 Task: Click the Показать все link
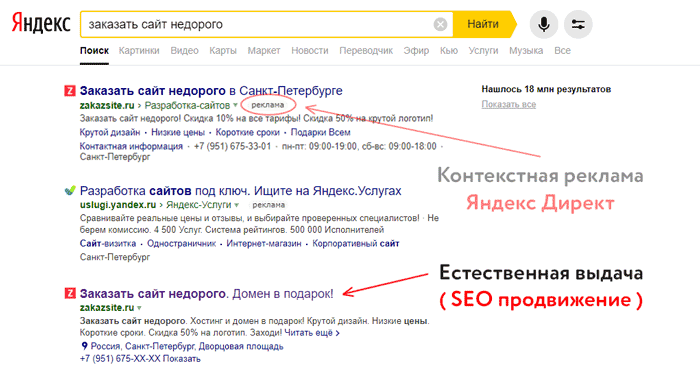508,104
